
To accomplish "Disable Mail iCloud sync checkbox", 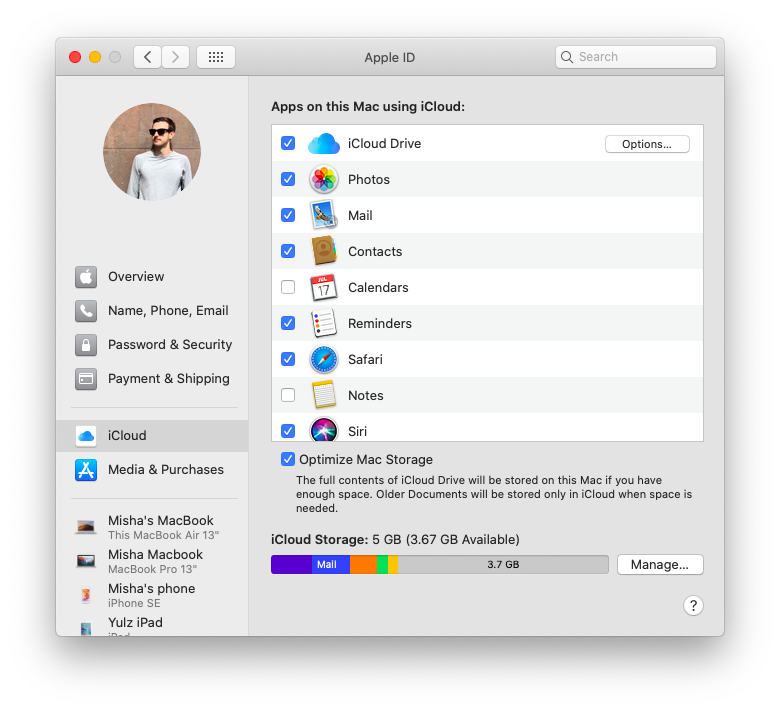I will (288, 216).
